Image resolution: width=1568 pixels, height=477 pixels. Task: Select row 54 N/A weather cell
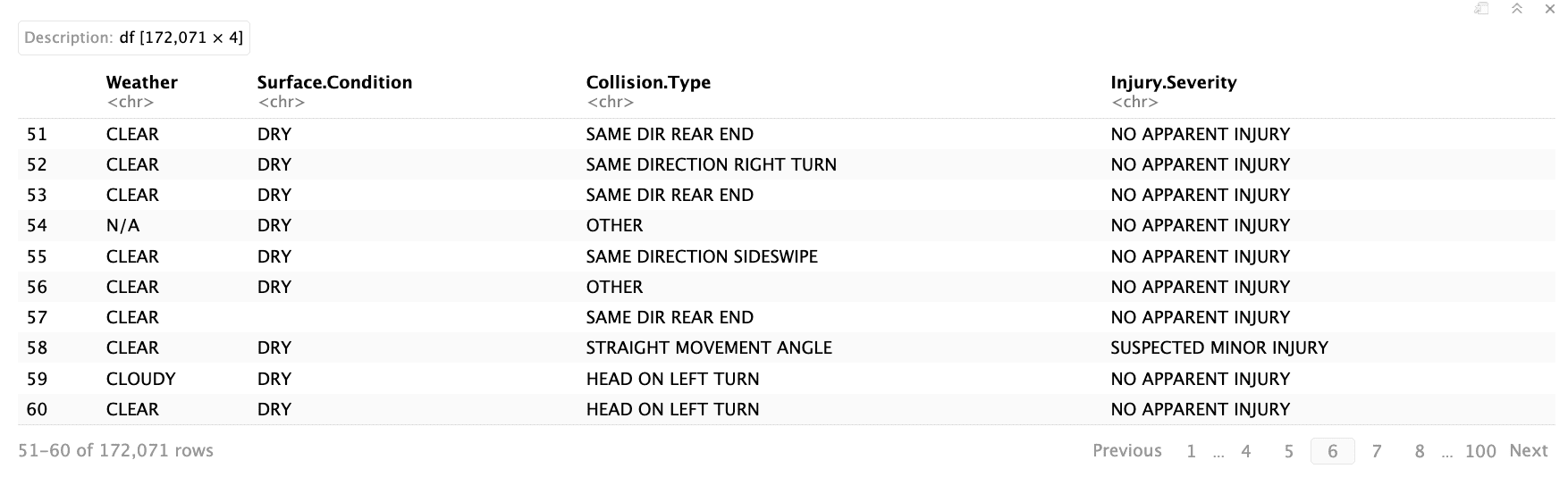coord(122,225)
